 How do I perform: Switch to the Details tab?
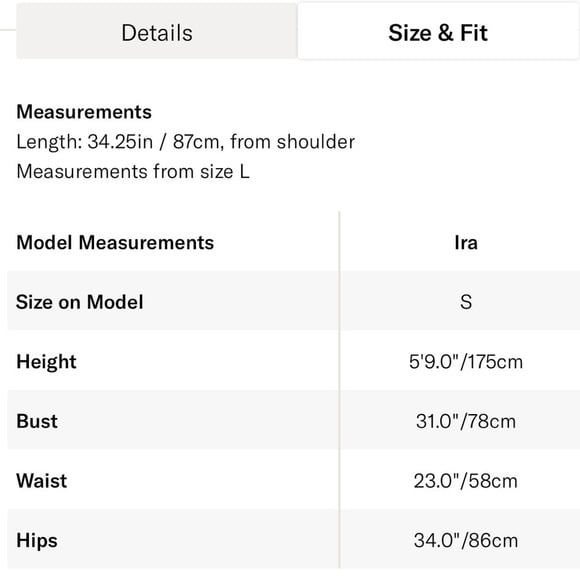pos(156,31)
